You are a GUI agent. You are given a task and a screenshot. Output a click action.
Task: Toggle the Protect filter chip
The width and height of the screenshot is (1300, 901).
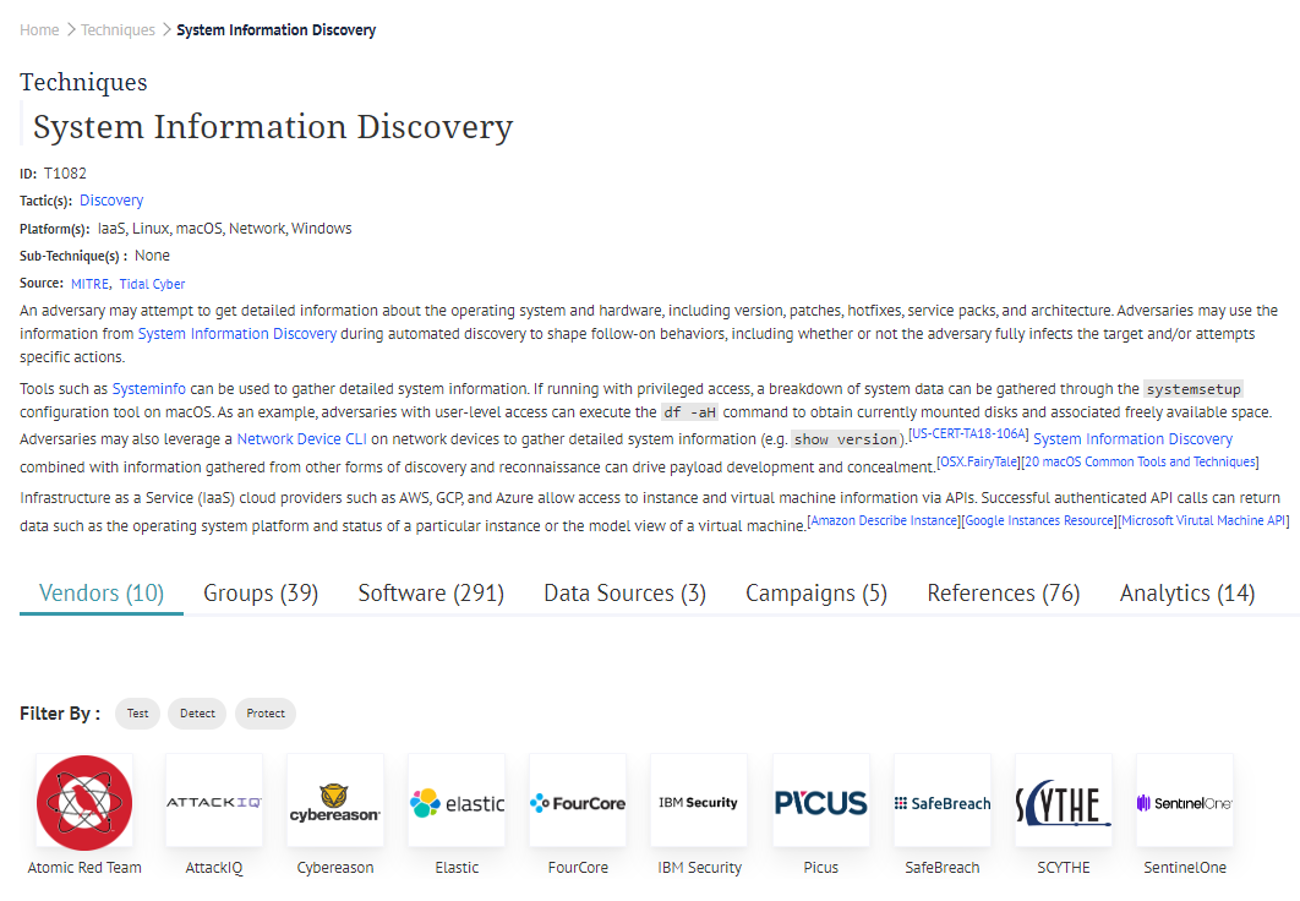pyautogui.click(x=266, y=713)
